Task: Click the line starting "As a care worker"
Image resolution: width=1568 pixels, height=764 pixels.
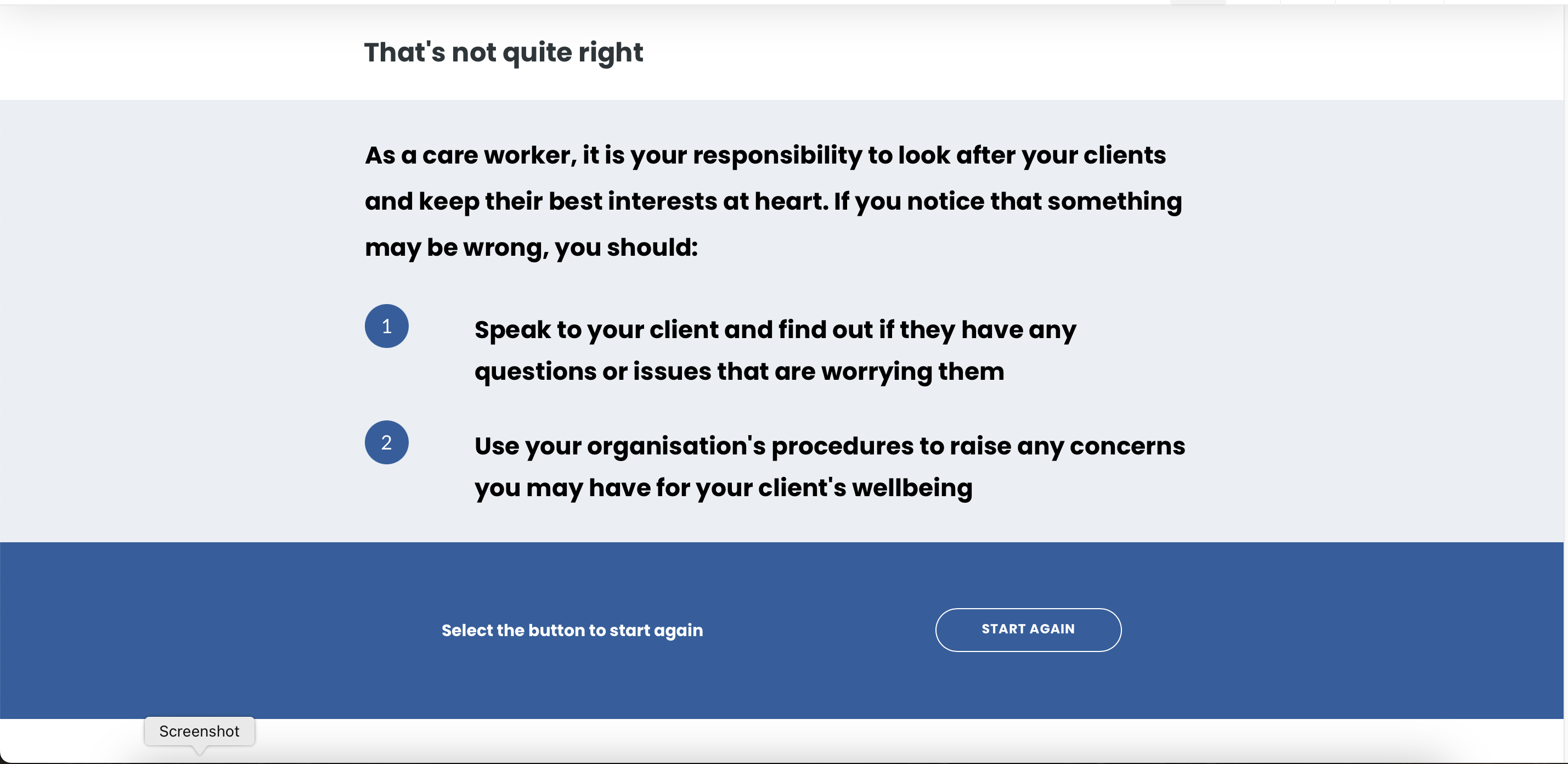Action: tap(765, 155)
